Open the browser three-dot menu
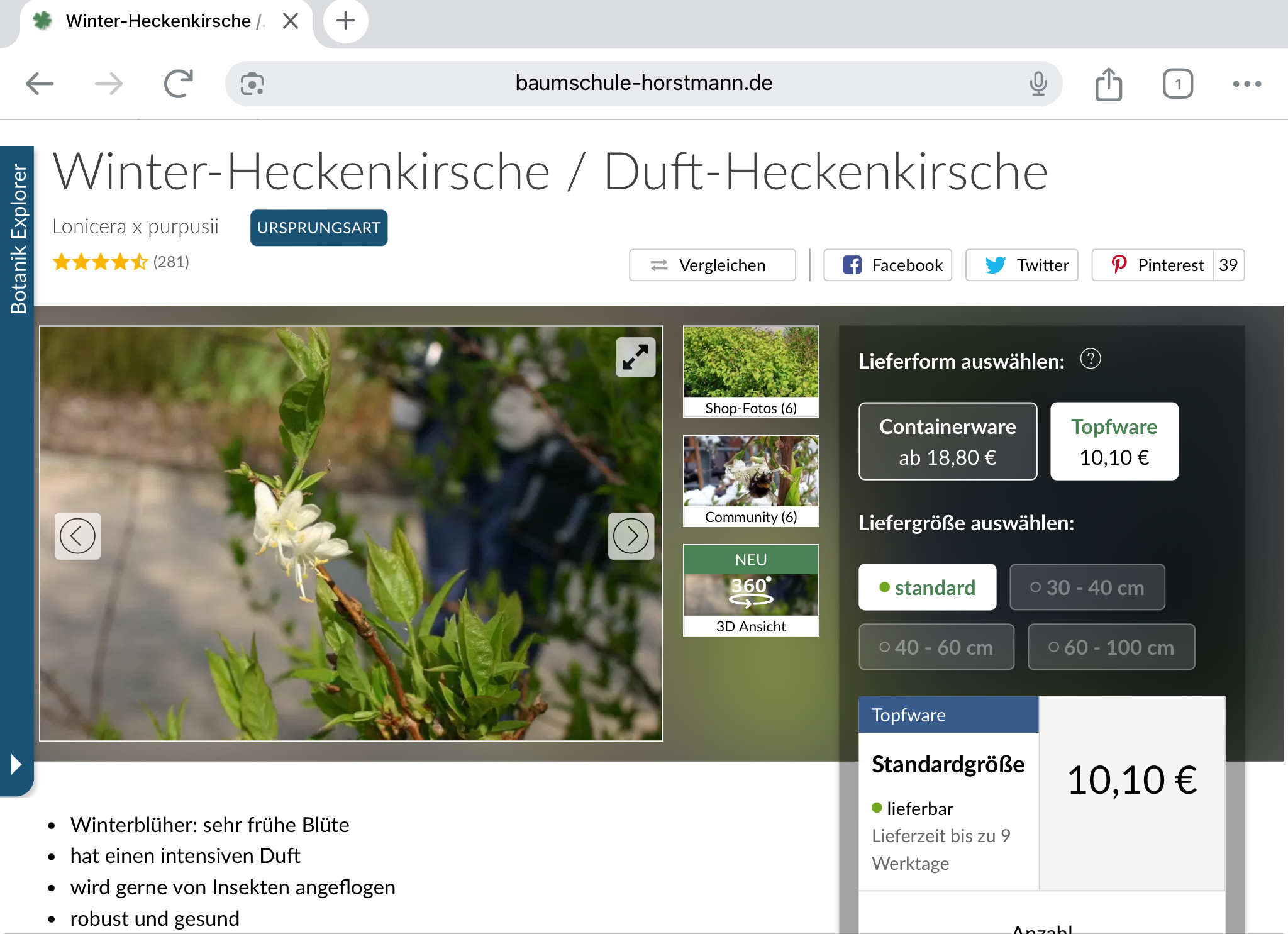This screenshot has width=1288, height=934. (1246, 84)
